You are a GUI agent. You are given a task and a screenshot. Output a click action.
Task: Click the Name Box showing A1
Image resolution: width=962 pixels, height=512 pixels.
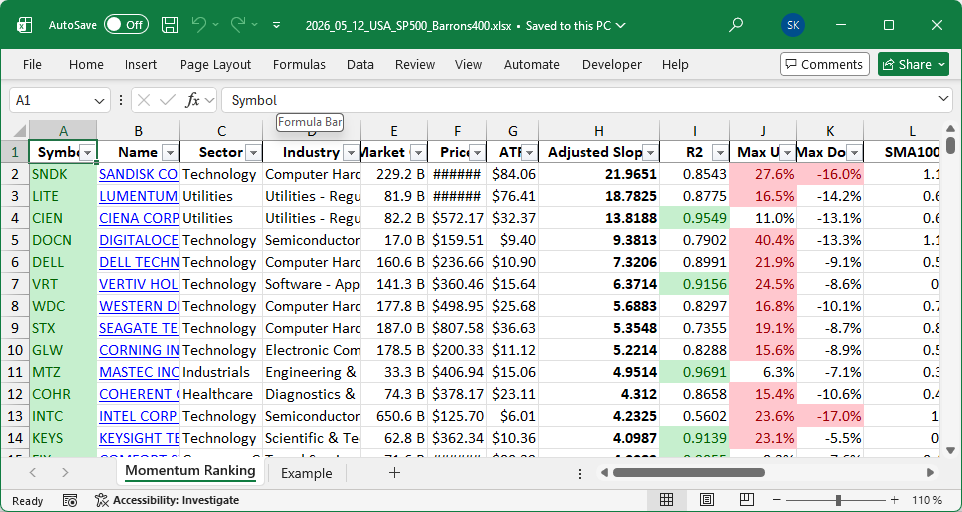[51, 100]
